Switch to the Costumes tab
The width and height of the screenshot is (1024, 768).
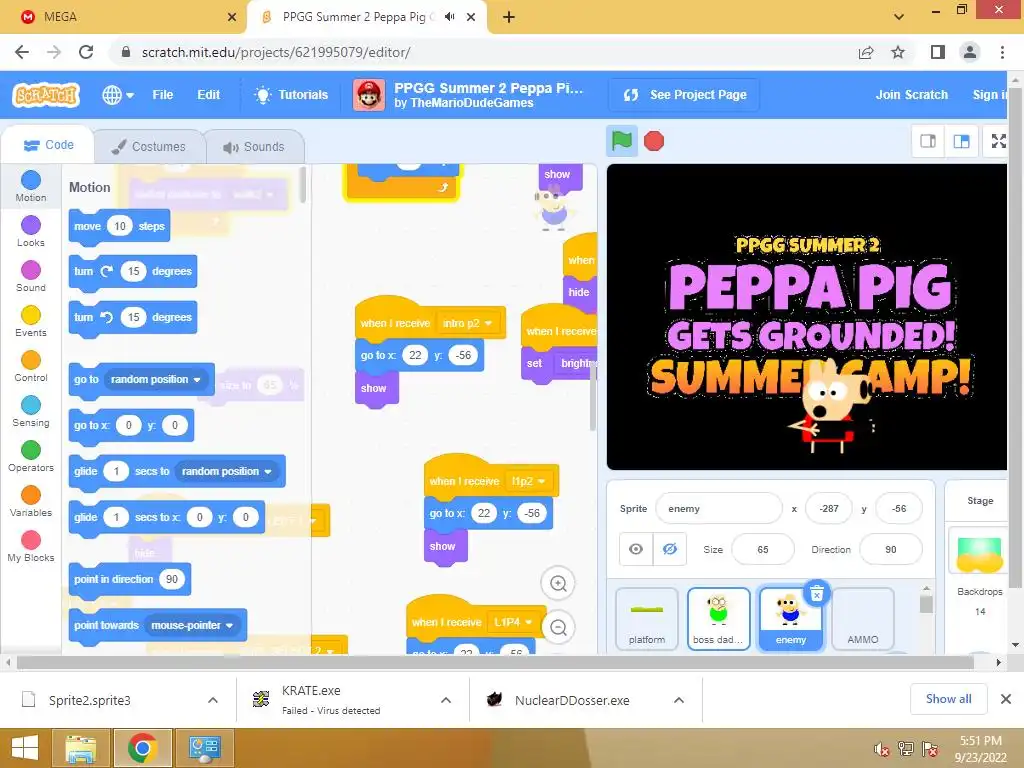(x=149, y=146)
